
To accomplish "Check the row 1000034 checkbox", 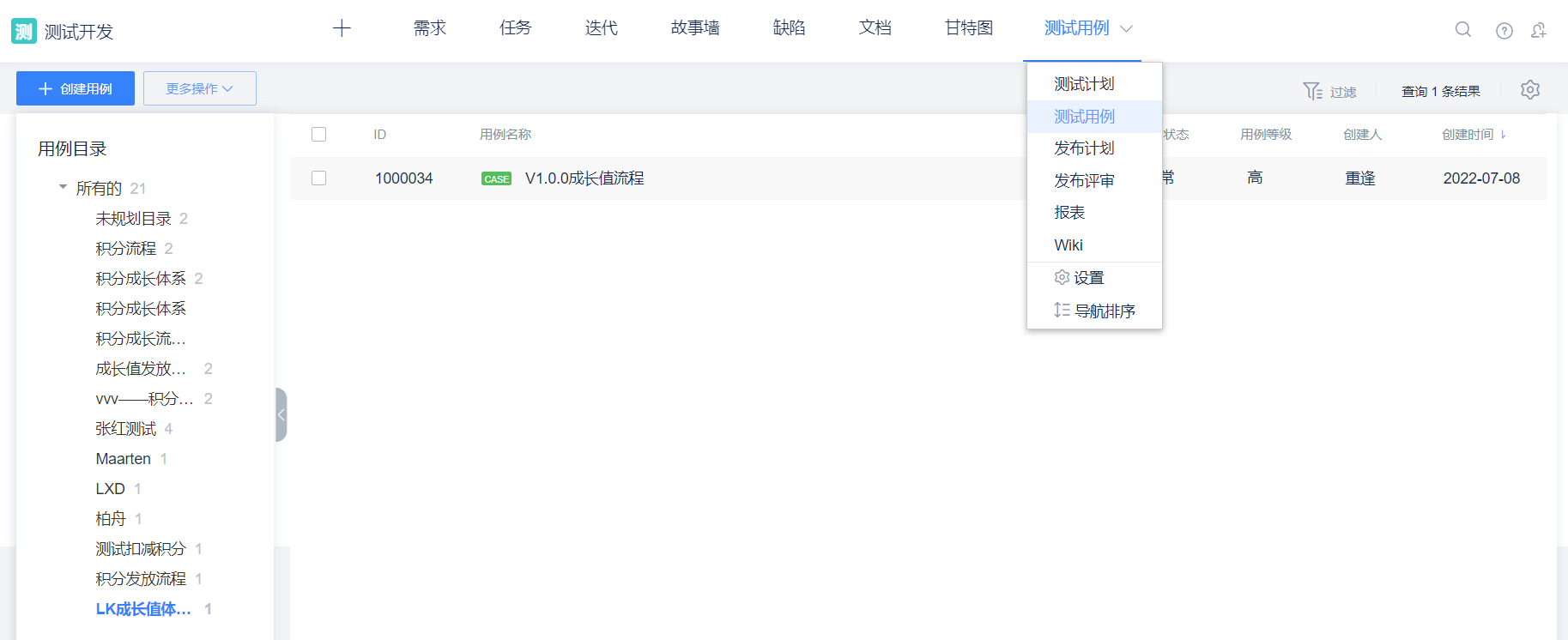I will pos(319,178).
